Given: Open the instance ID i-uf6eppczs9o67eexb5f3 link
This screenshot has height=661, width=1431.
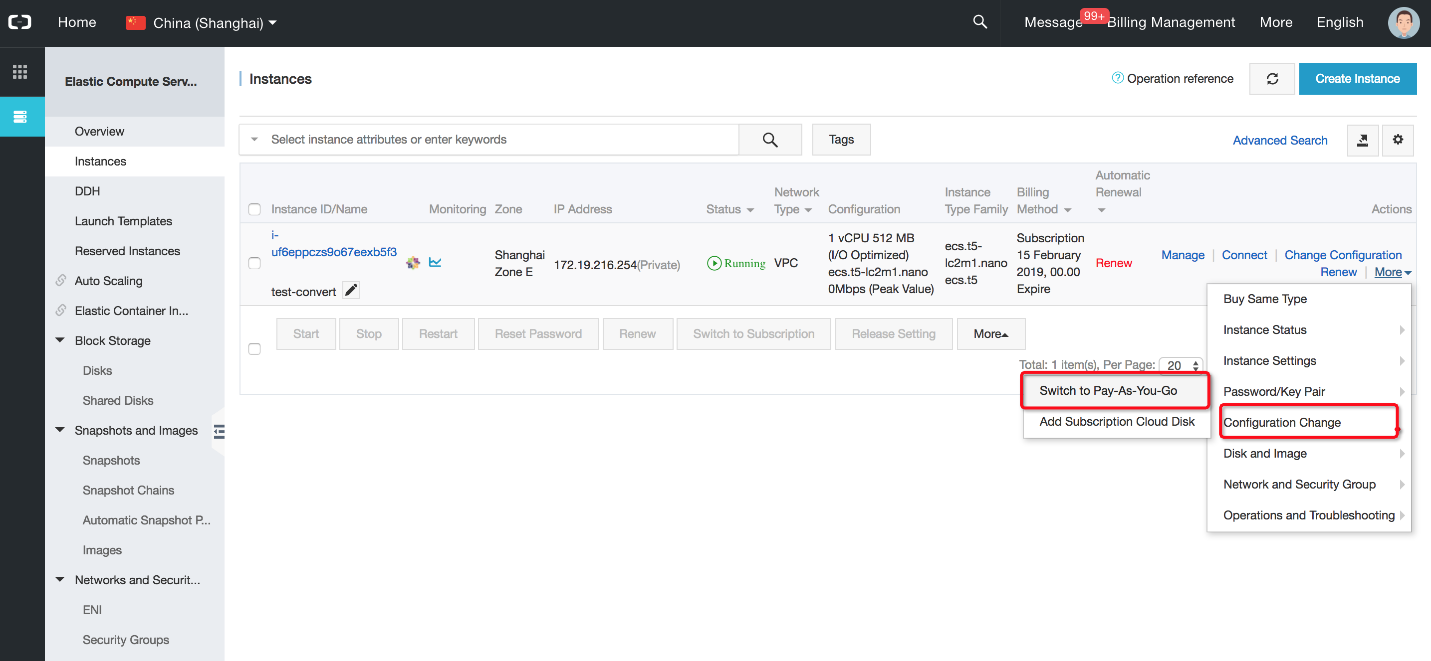Looking at the screenshot, I should pos(334,244).
